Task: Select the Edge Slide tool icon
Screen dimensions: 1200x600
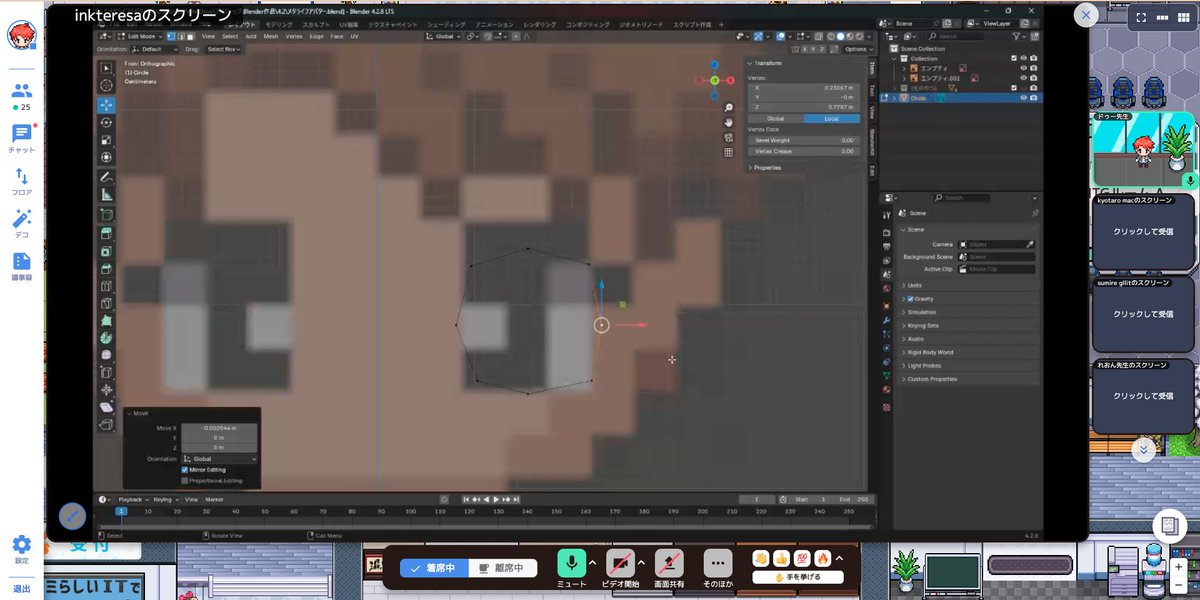Action: 106,372
